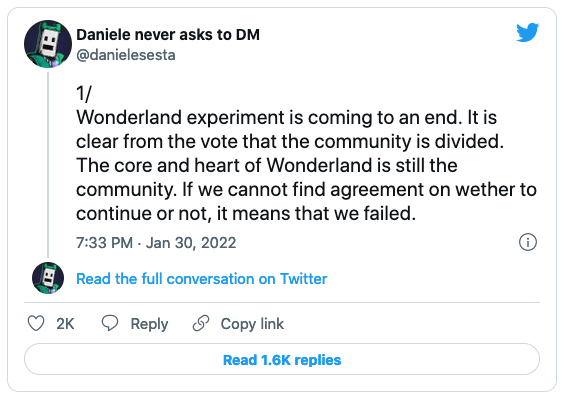The image size is (564, 398).
Task: Click the reply speech bubble icon
Action: point(110,323)
